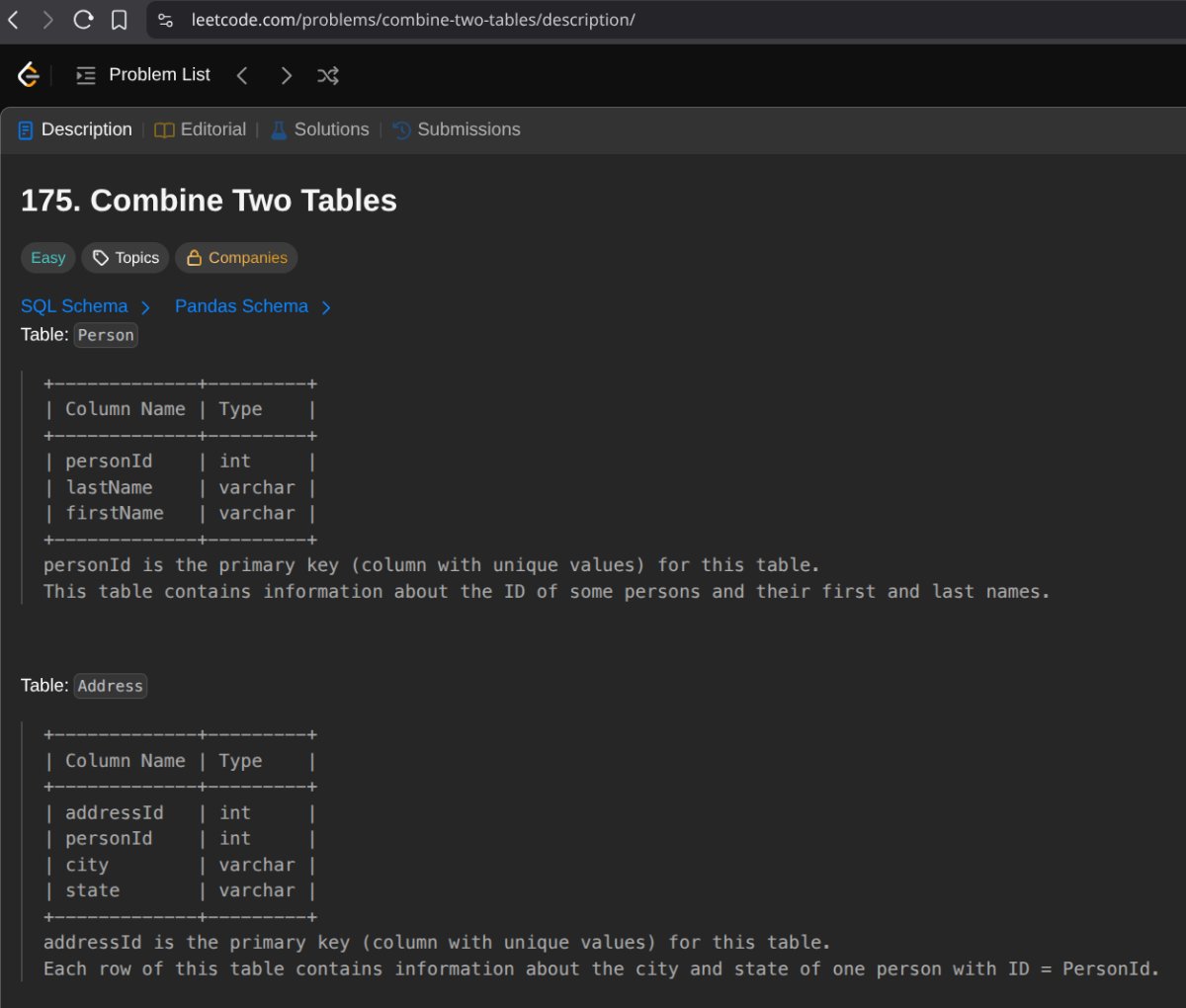Open the locked Companies tag

point(236,258)
